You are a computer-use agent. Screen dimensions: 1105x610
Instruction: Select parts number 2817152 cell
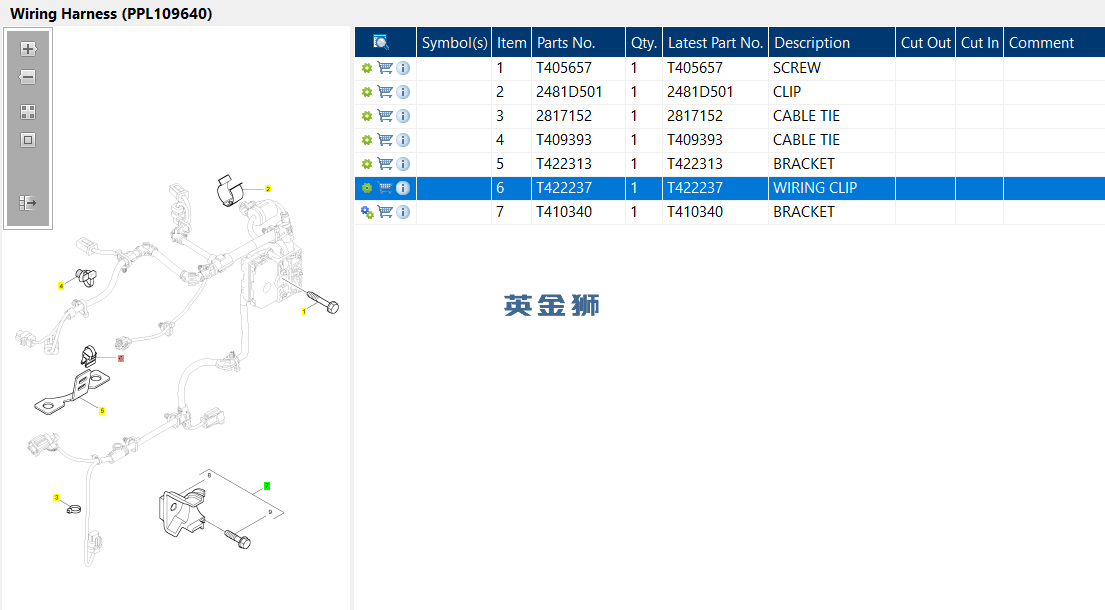coord(579,116)
